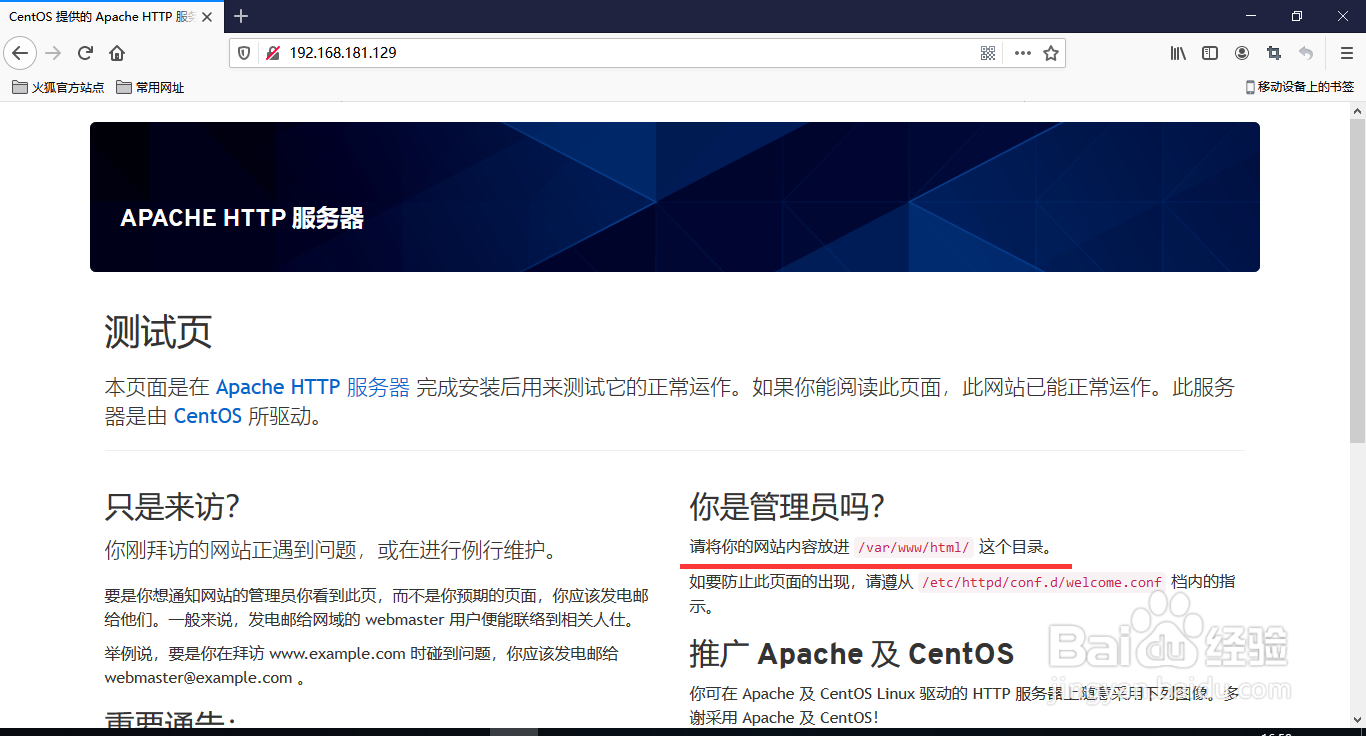
Task: Bookmark this page with the star icon
Action: pyautogui.click(x=1051, y=53)
